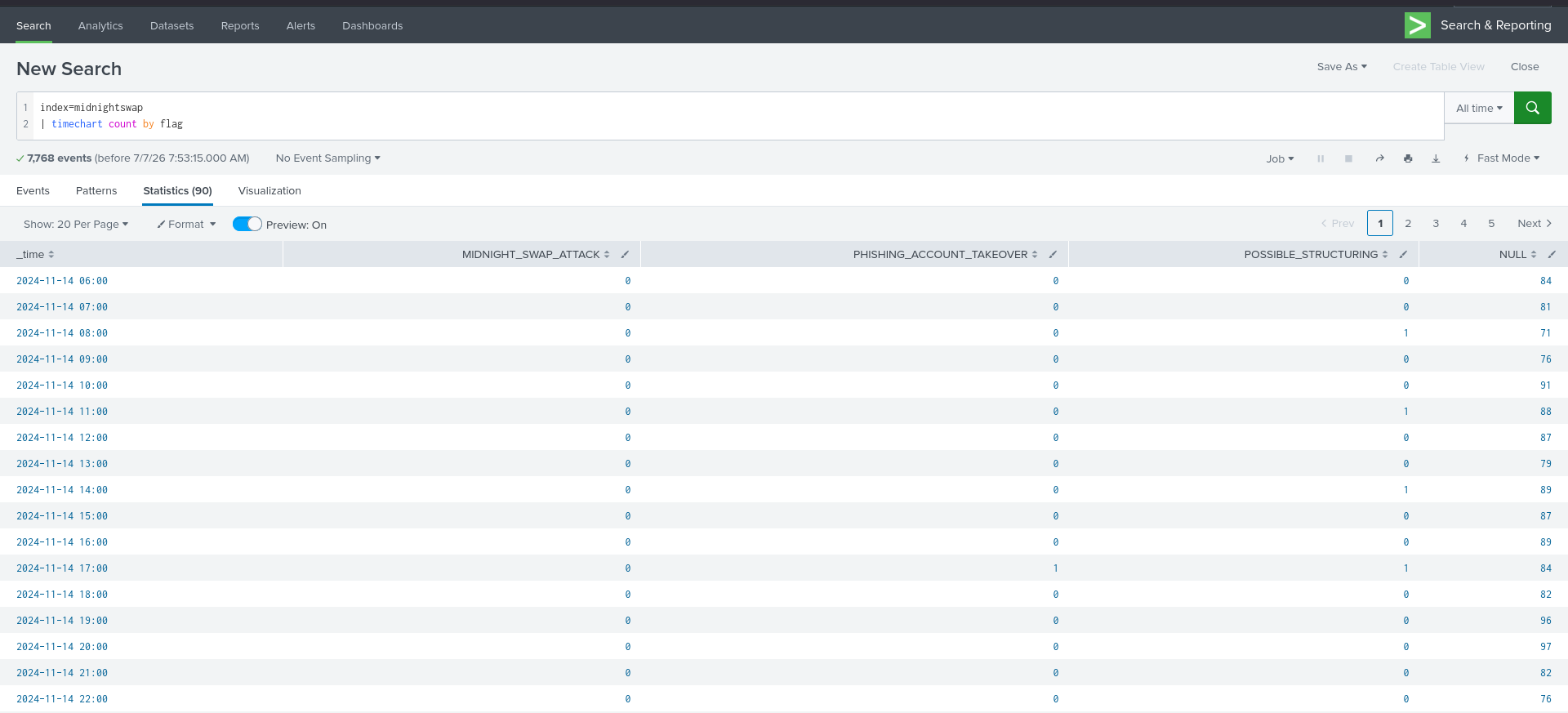Click the Export download icon
The width and height of the screenshot is (1568, 713).
point(1436,158)
